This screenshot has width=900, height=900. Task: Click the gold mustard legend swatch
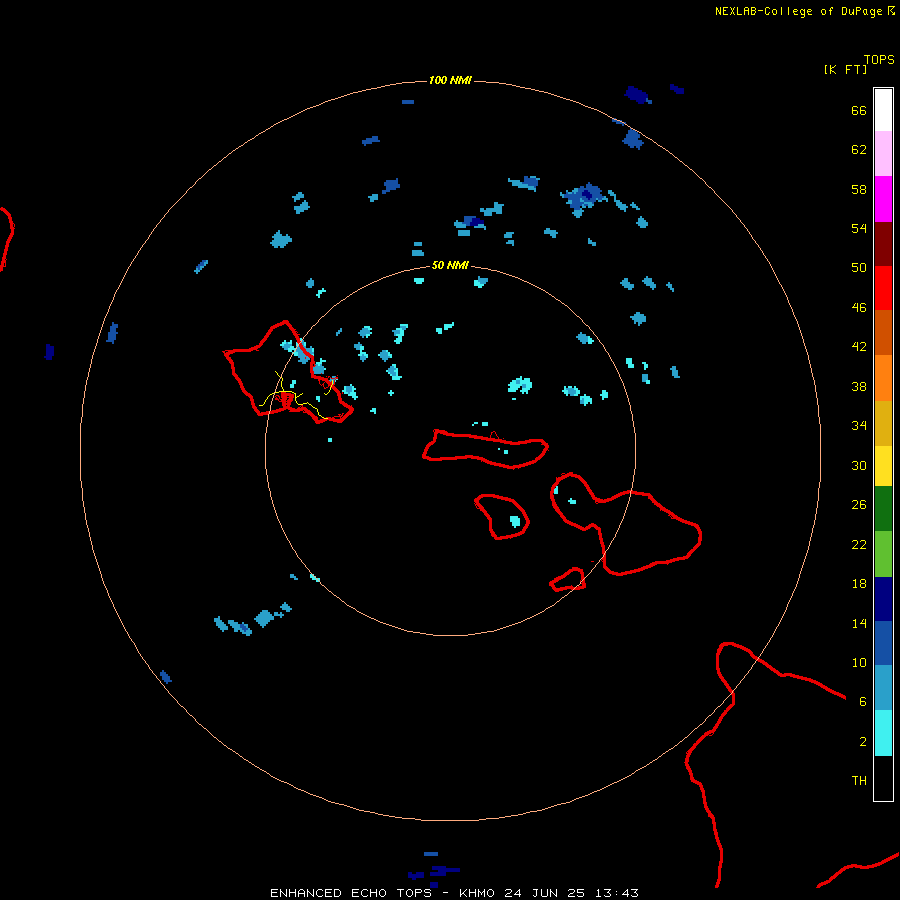click(x=883, y=423)
